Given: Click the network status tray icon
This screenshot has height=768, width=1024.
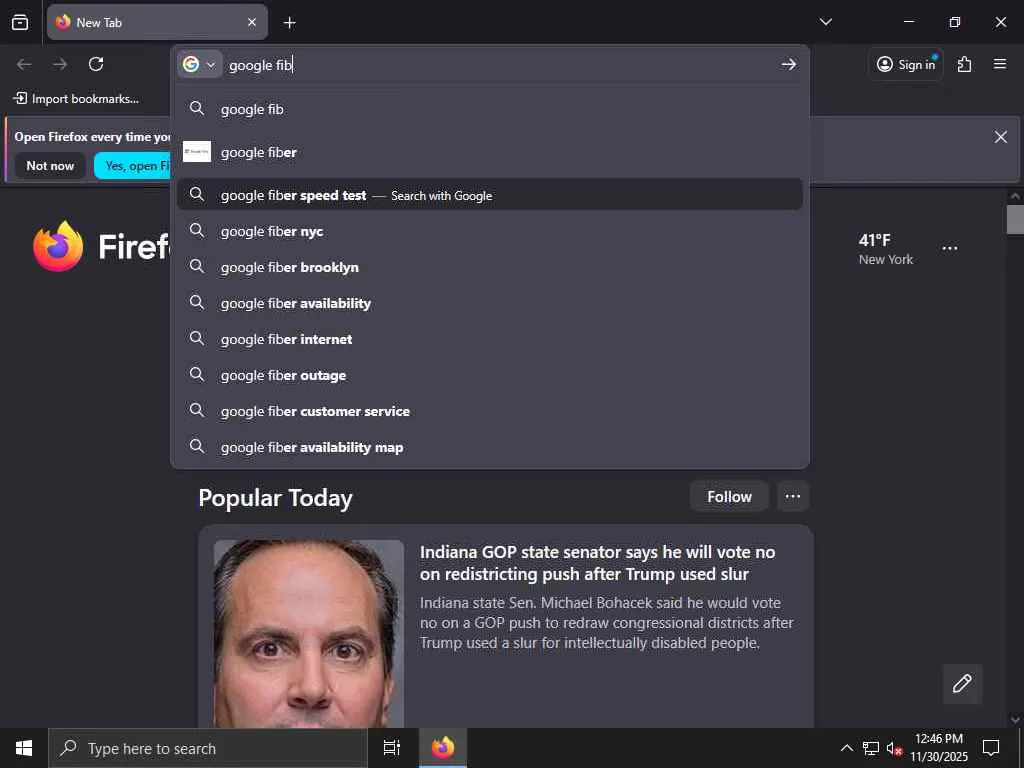Looking at the screenshot, I should tap(871, 748).
